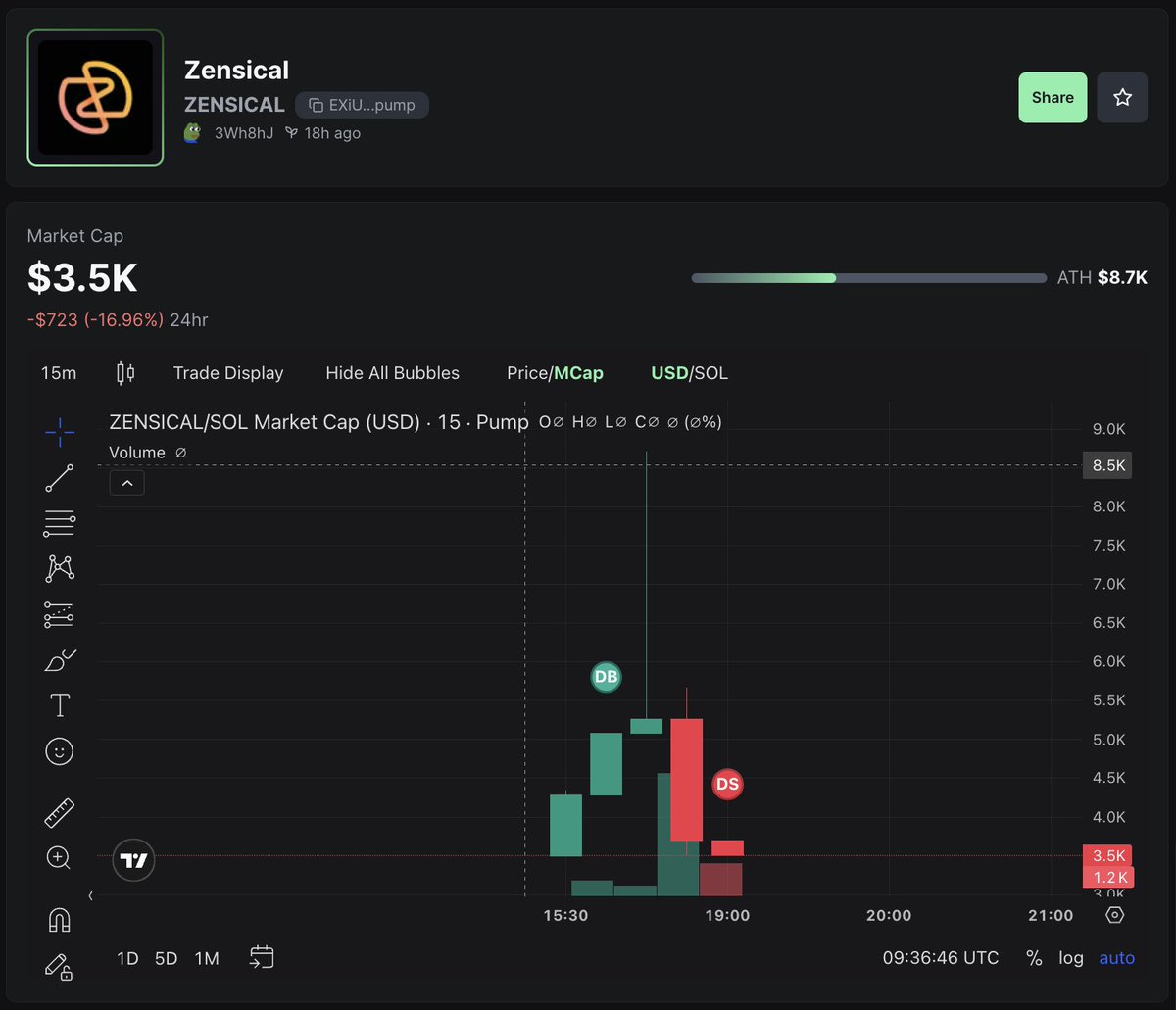Select the text annotation tool
This screenshot has height=1010, width=1176.
coord(60,705)
